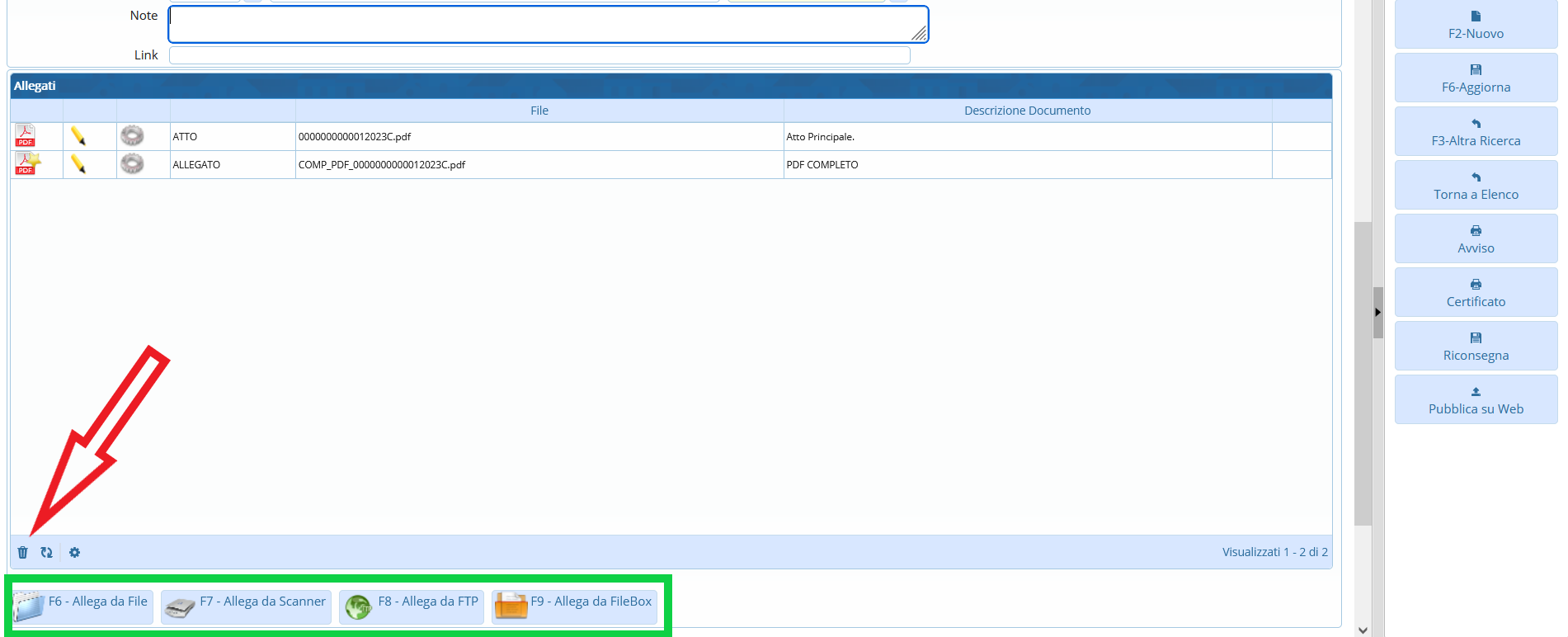Expand the side panel arrow handle
This screenshot has height=637, width=1568.
coord(1377,313)
